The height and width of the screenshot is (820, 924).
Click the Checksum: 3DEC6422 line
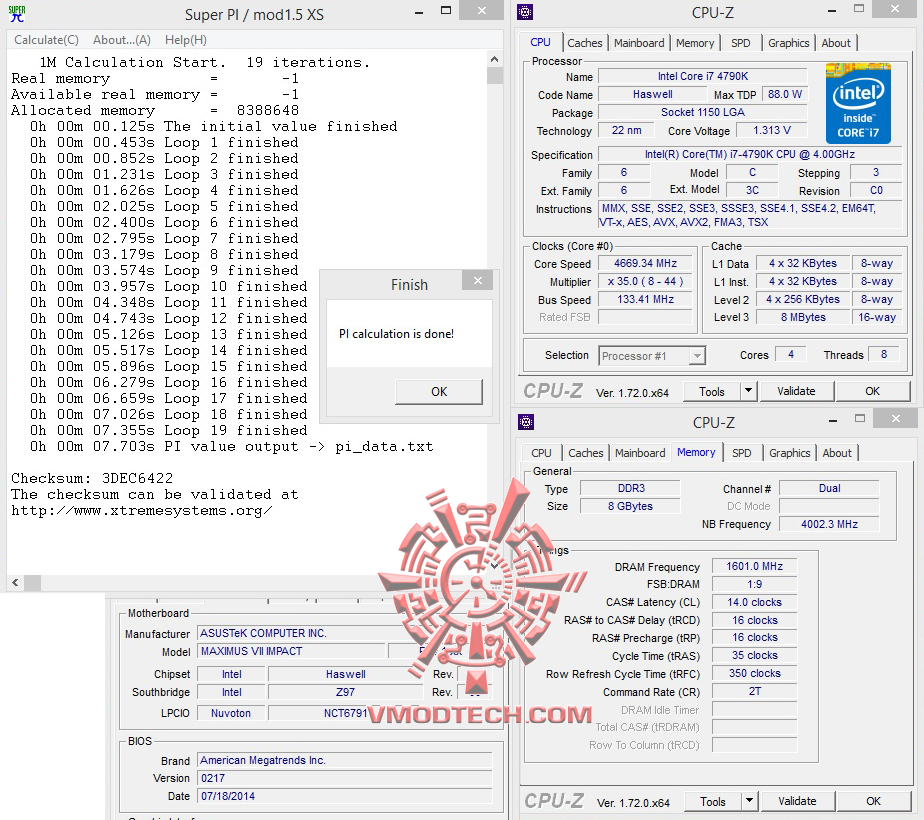coord(93,478)
